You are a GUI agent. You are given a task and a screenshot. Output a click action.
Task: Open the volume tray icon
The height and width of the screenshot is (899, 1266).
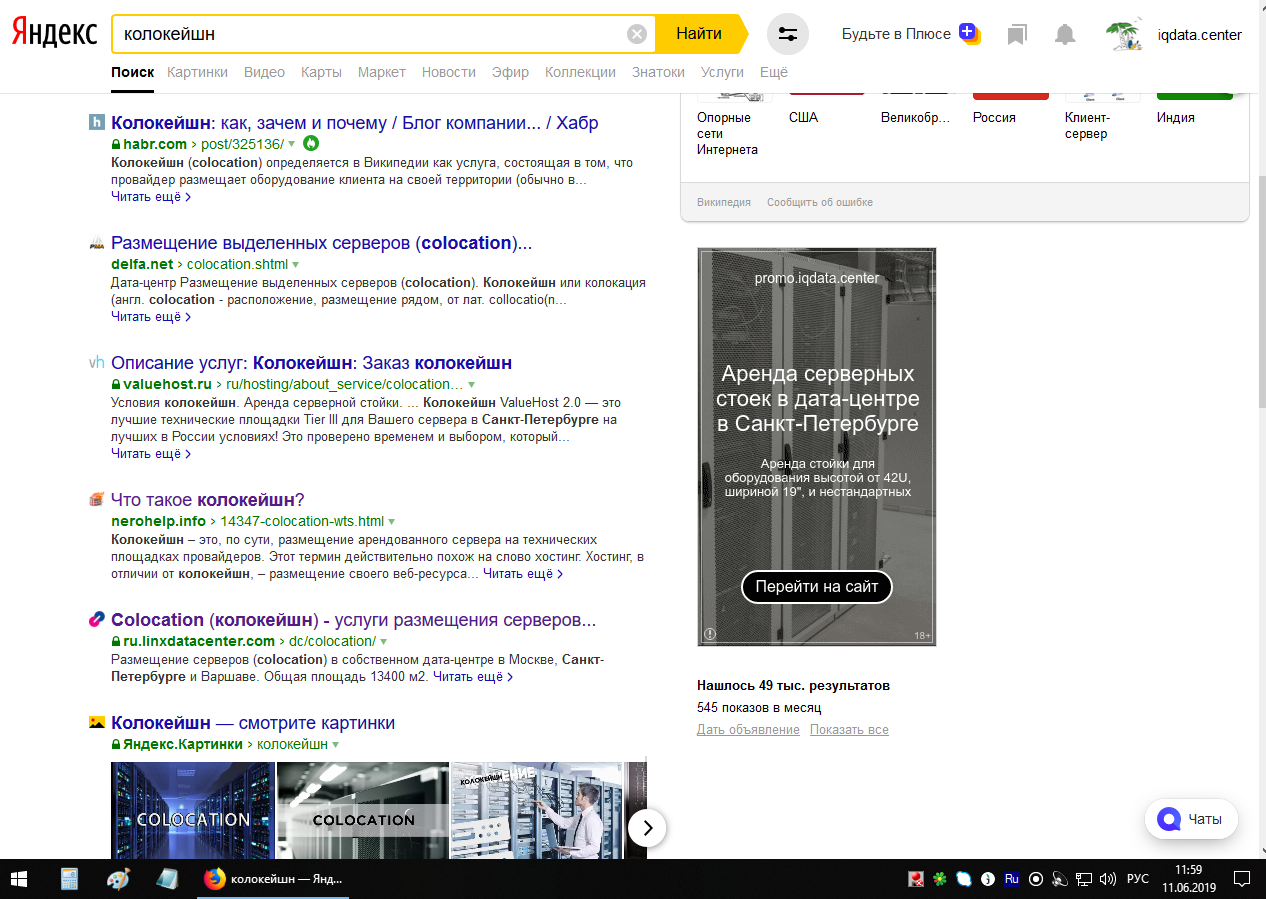(1108, 879)
